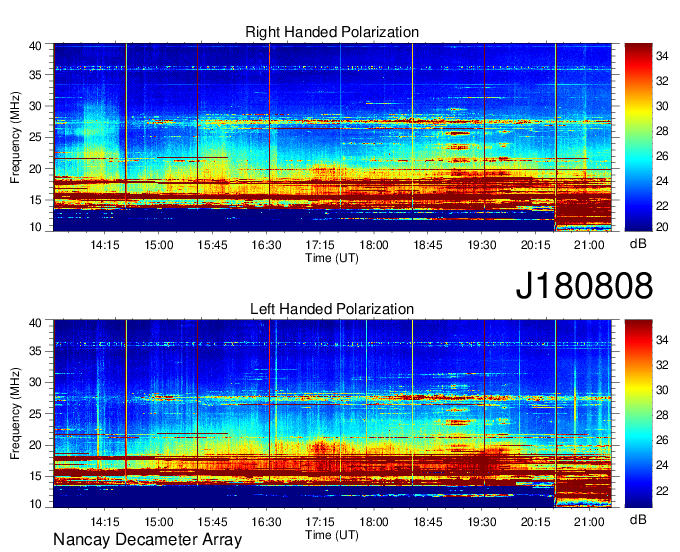
Task: Click the 40 MHz tick label on Right Handed plot
Action: (x=35, y=46)
